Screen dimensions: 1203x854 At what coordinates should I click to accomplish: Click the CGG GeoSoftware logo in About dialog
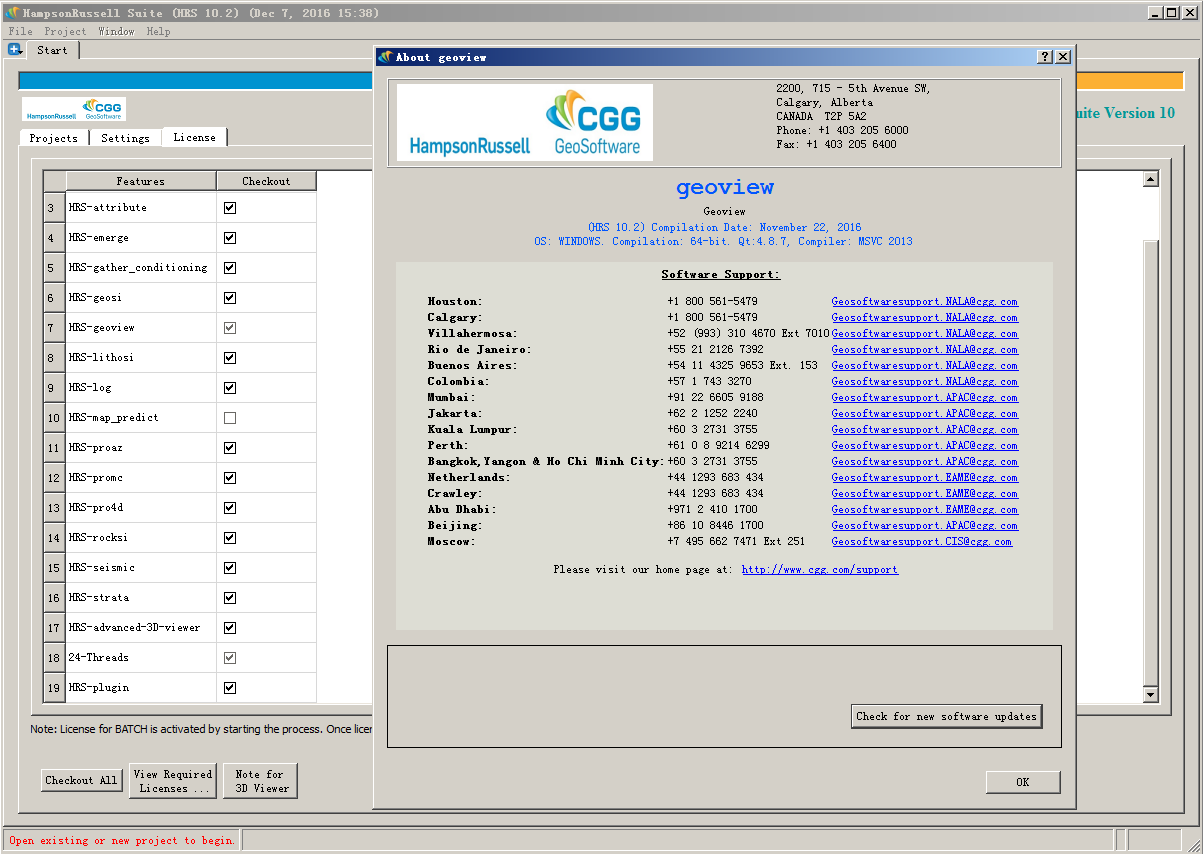pos(525,122)
